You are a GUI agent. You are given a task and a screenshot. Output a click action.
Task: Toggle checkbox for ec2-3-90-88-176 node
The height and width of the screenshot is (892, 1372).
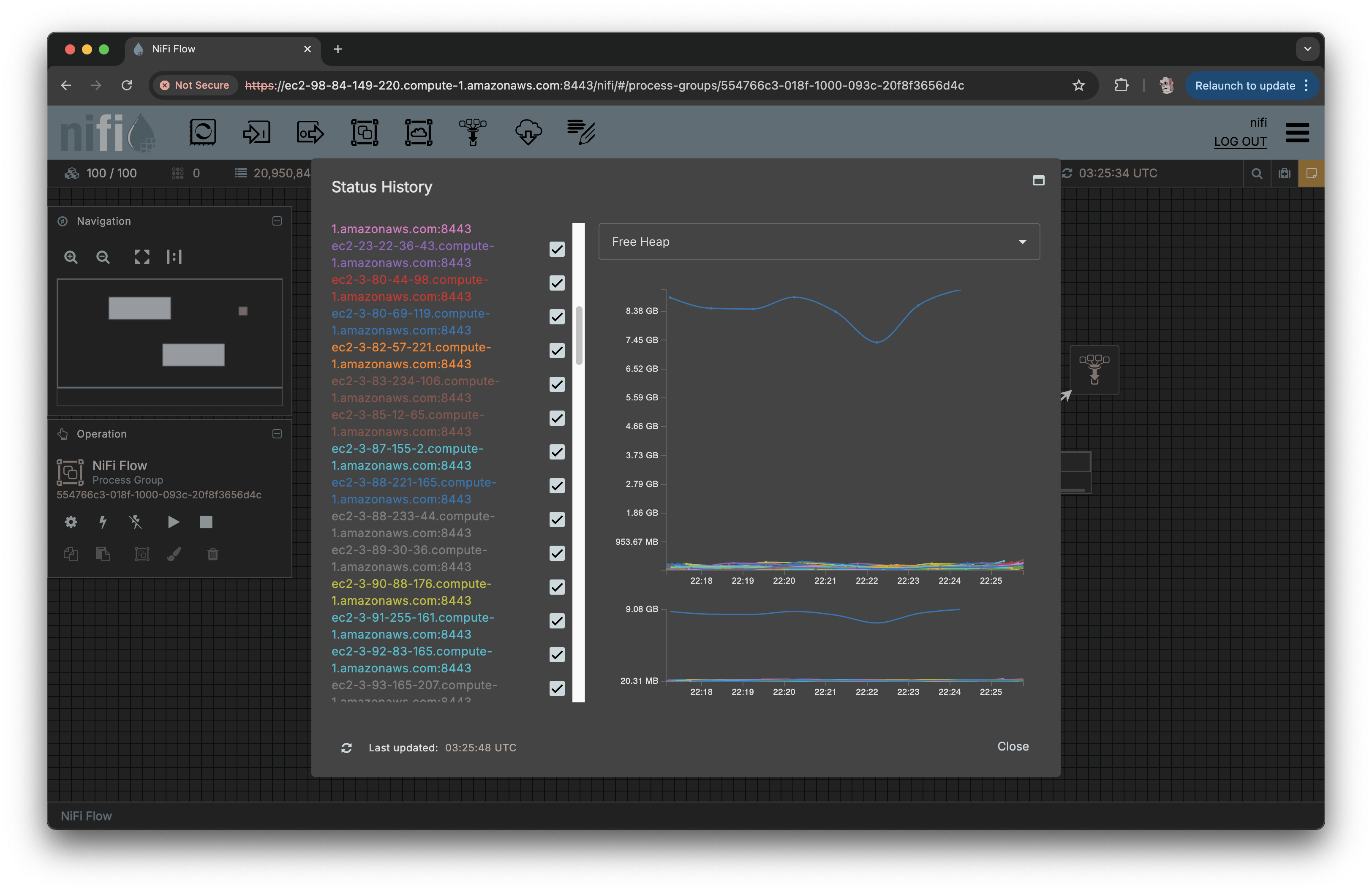(557, 587)
